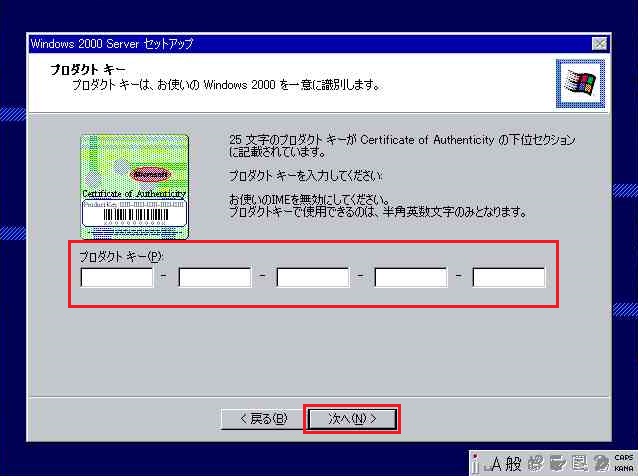The width and height of the screenshot is (638, 476).
Task: Open the IME properties icon
Action: [578, 463]
